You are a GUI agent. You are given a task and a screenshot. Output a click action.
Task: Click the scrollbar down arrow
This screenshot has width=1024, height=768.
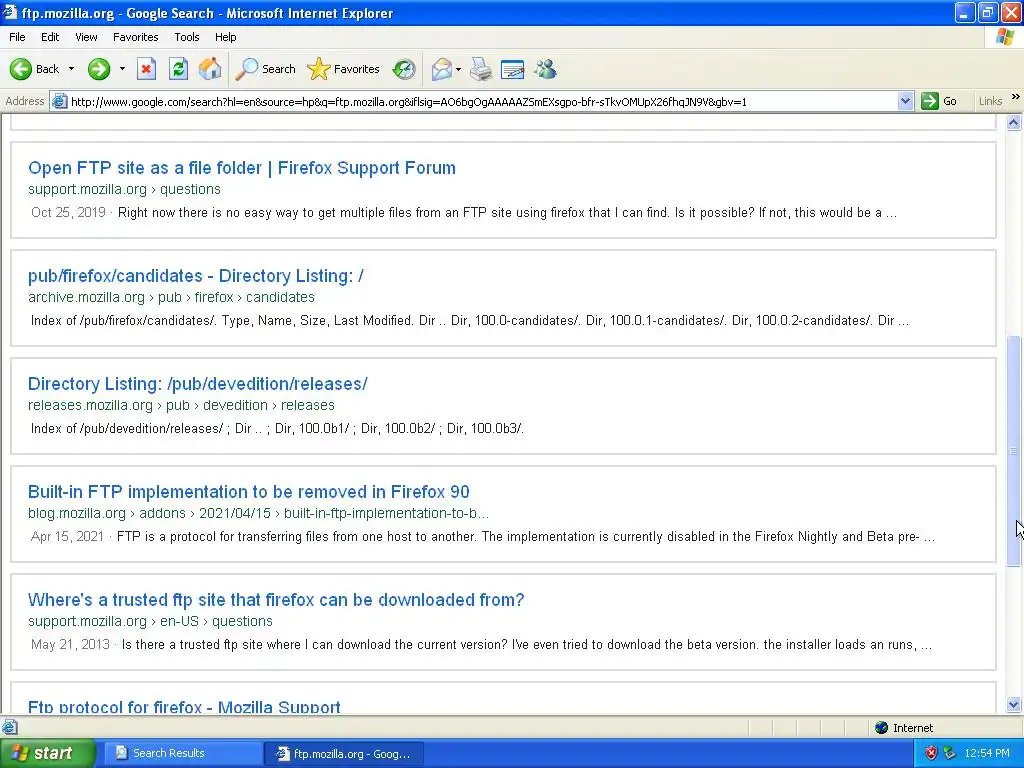click(x=1014, y=704)
